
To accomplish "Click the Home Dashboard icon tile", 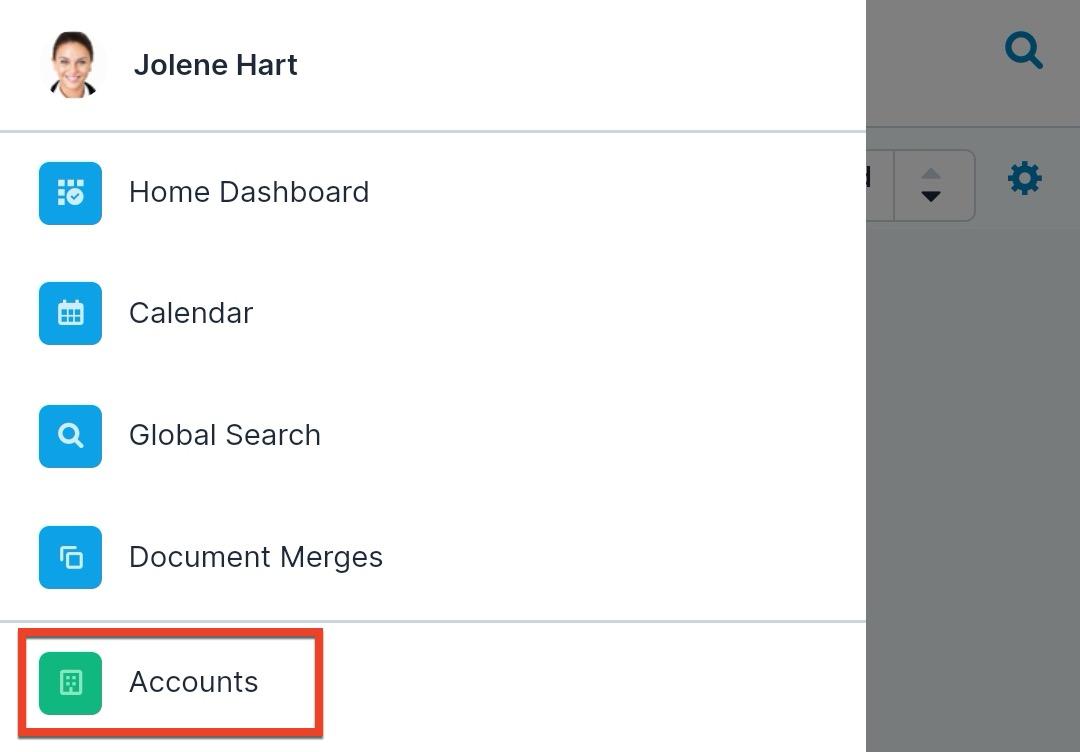I will (70, 192).
